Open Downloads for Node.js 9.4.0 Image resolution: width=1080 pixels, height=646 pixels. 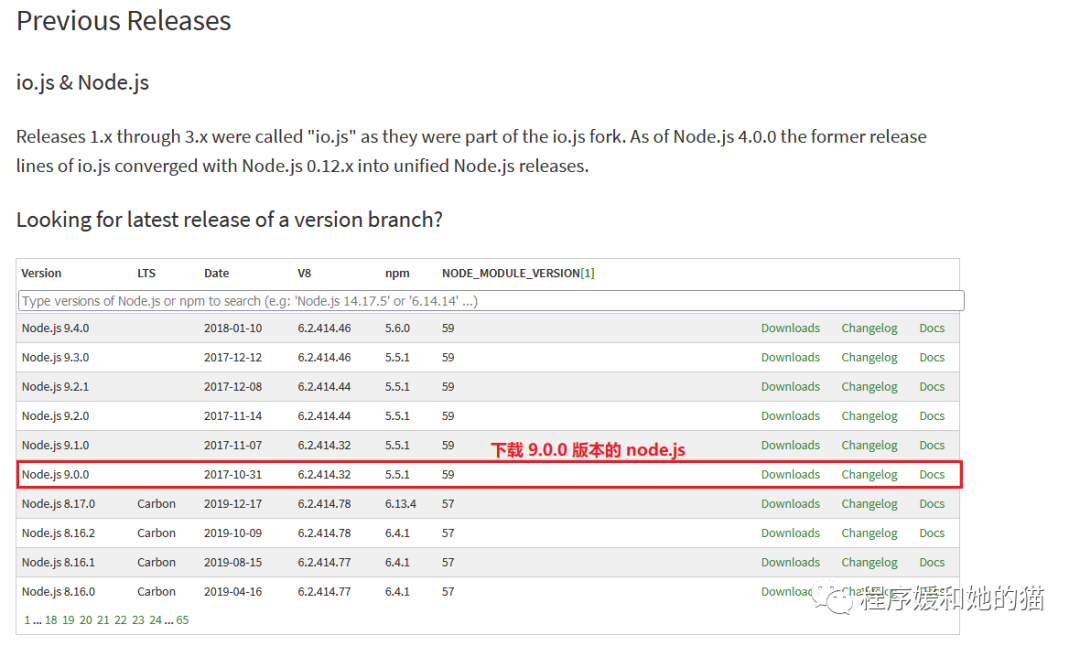point(790,329)
